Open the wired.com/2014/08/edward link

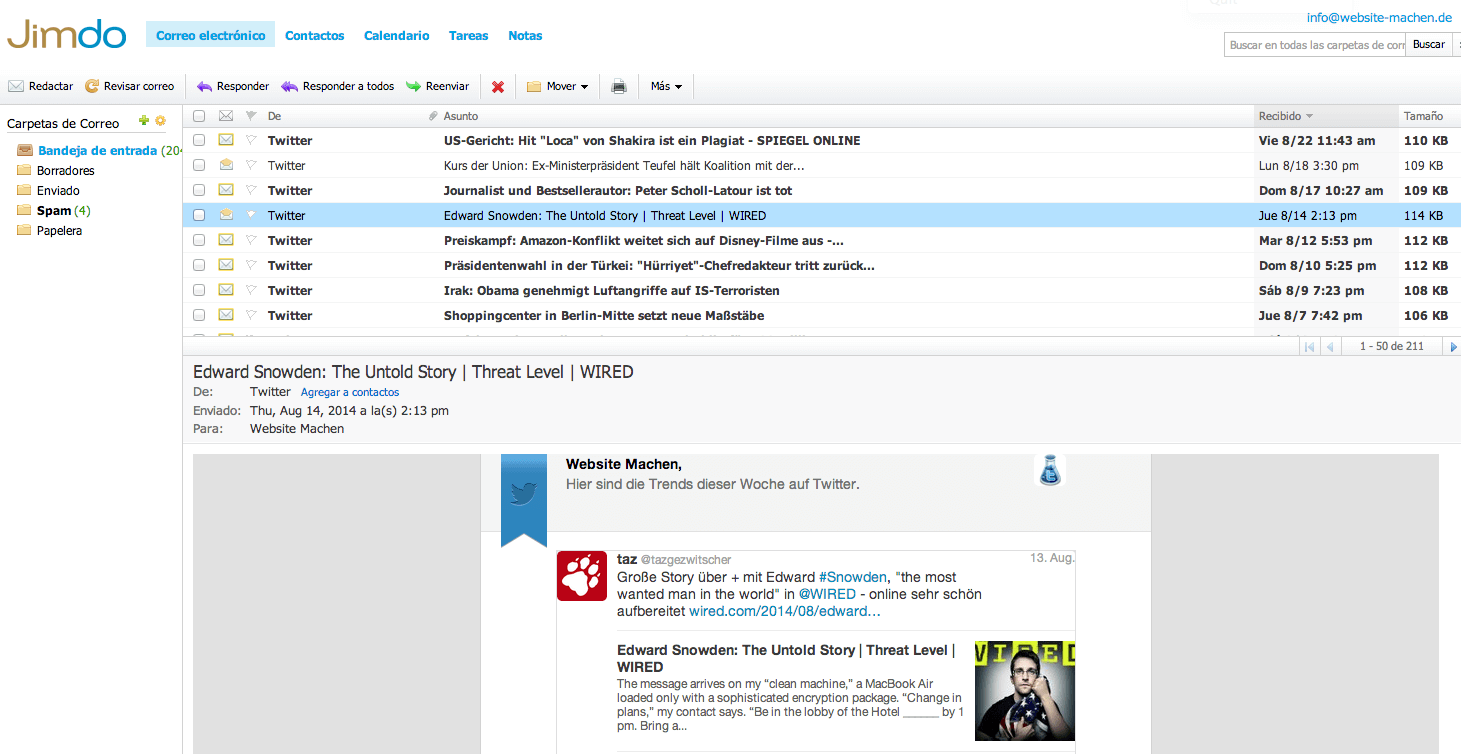tap(784, 610)
